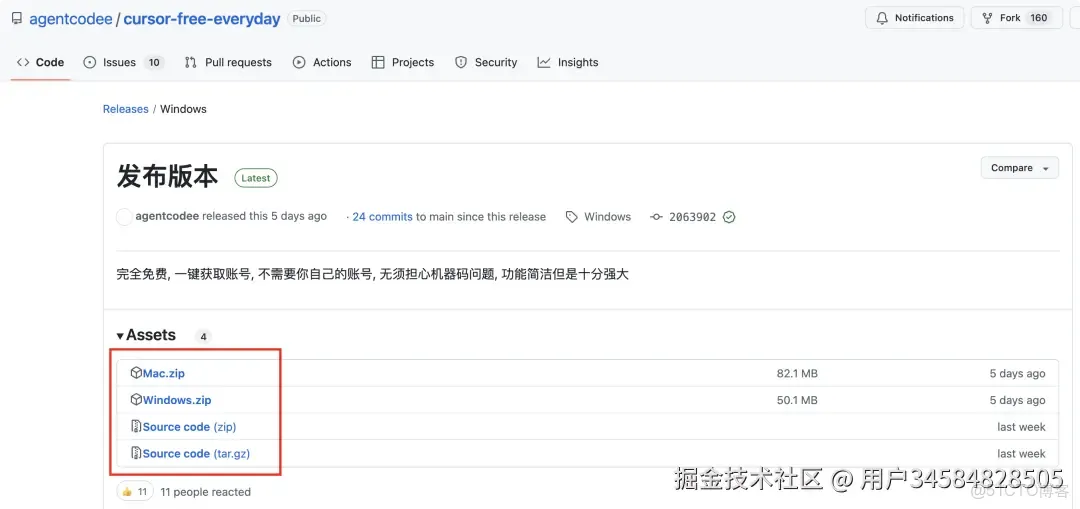Download Mac.zip
The height and width of the screenshot is (509, 1080).
coord(164,373)
